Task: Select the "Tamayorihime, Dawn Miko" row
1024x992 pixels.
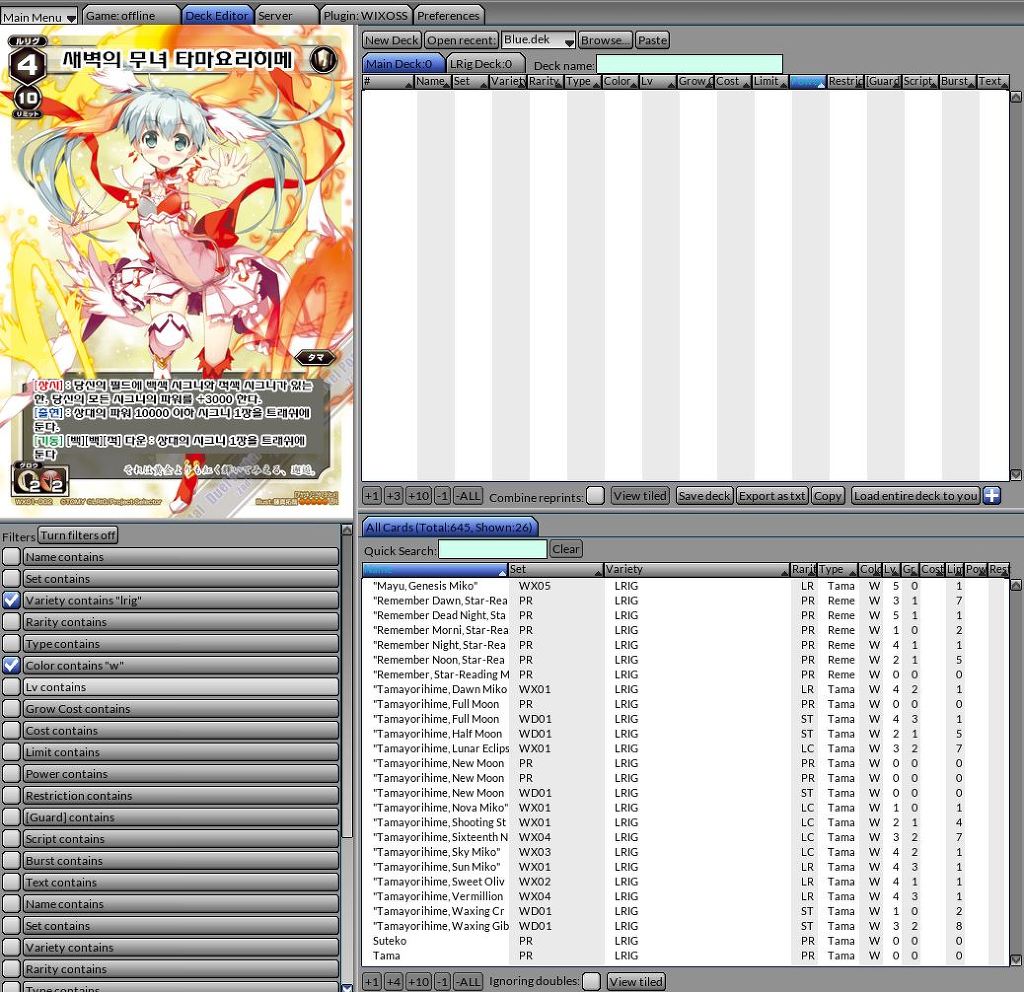Action: (685, 689)
